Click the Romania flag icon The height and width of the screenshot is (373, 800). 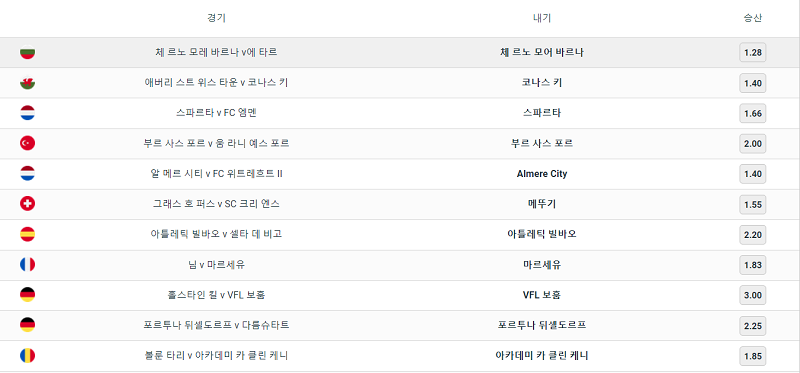click(27, 356)
